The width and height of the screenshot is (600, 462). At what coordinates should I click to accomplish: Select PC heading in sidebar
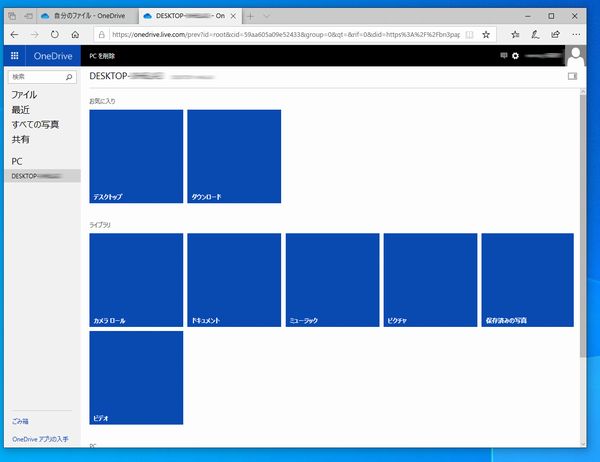(17, 162)
